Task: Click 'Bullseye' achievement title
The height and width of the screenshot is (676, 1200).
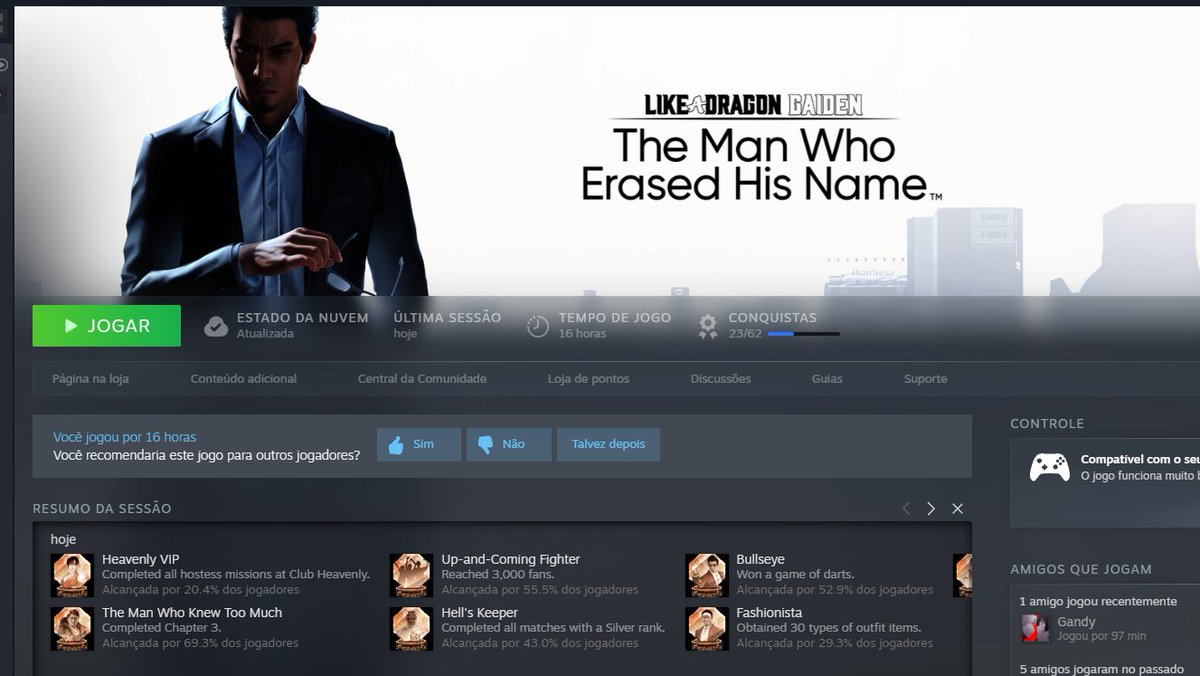Action: 761,559
